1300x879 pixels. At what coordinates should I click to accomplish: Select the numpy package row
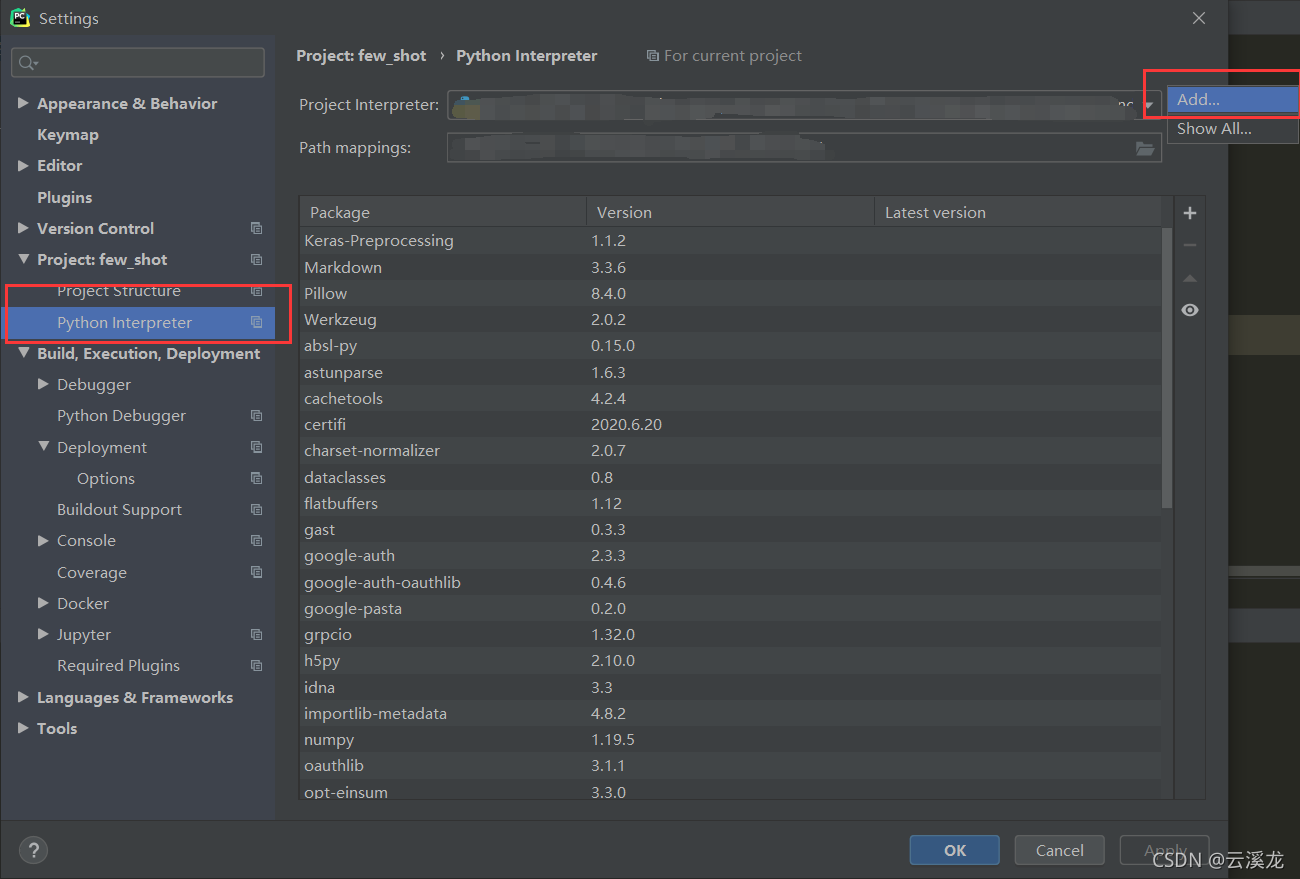[x=731, y=739]
